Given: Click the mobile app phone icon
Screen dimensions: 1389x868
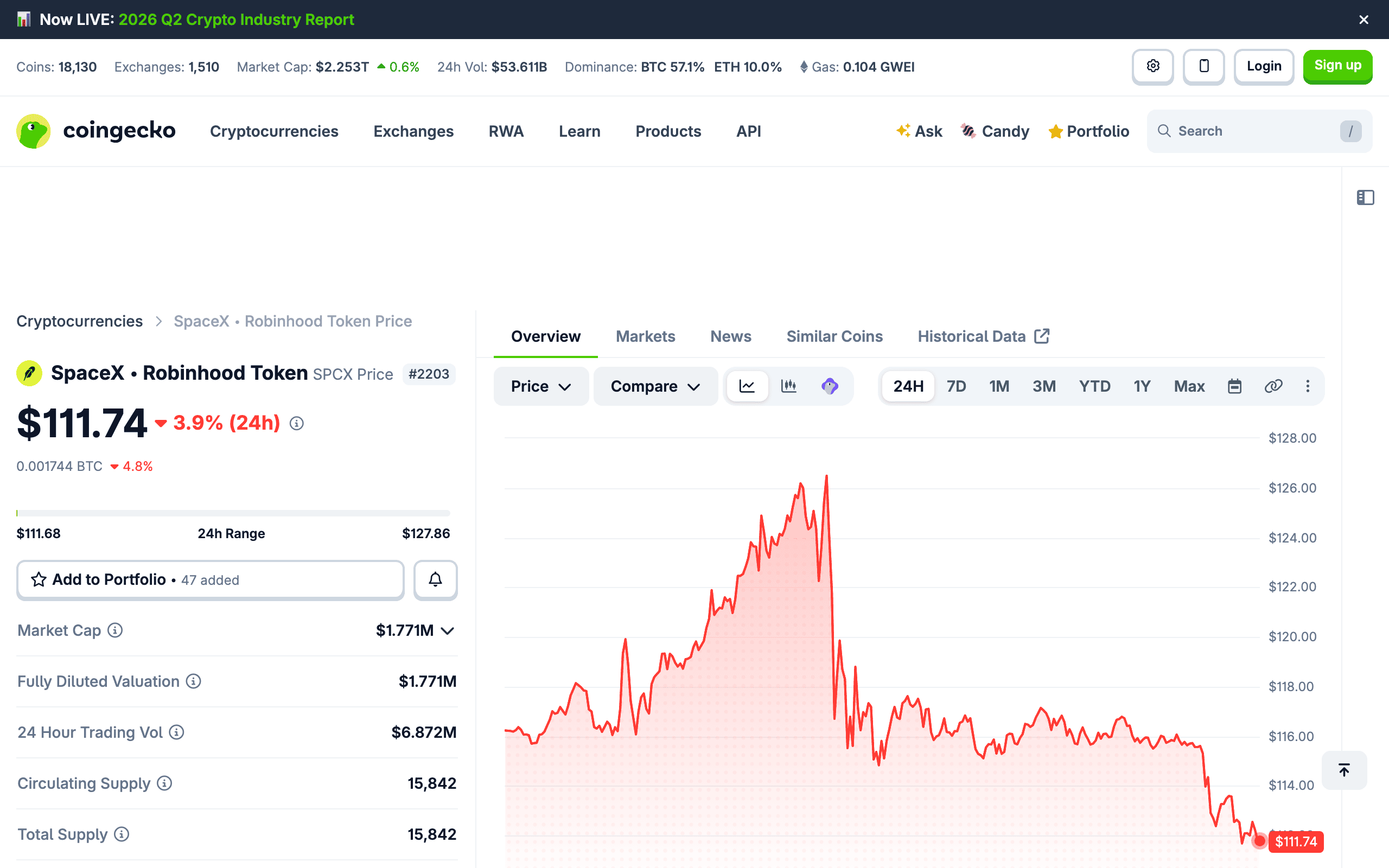Looking at the screenshot, I should (x=1203, y=67).
